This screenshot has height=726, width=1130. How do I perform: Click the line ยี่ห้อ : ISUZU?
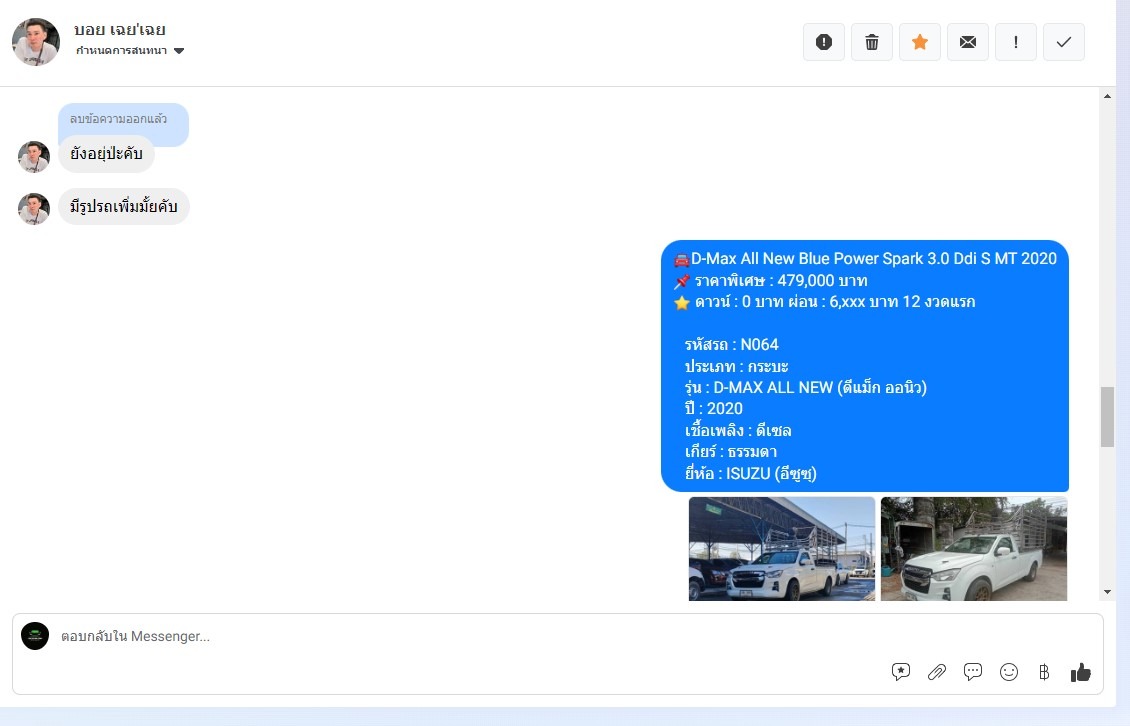click(750, 474)
